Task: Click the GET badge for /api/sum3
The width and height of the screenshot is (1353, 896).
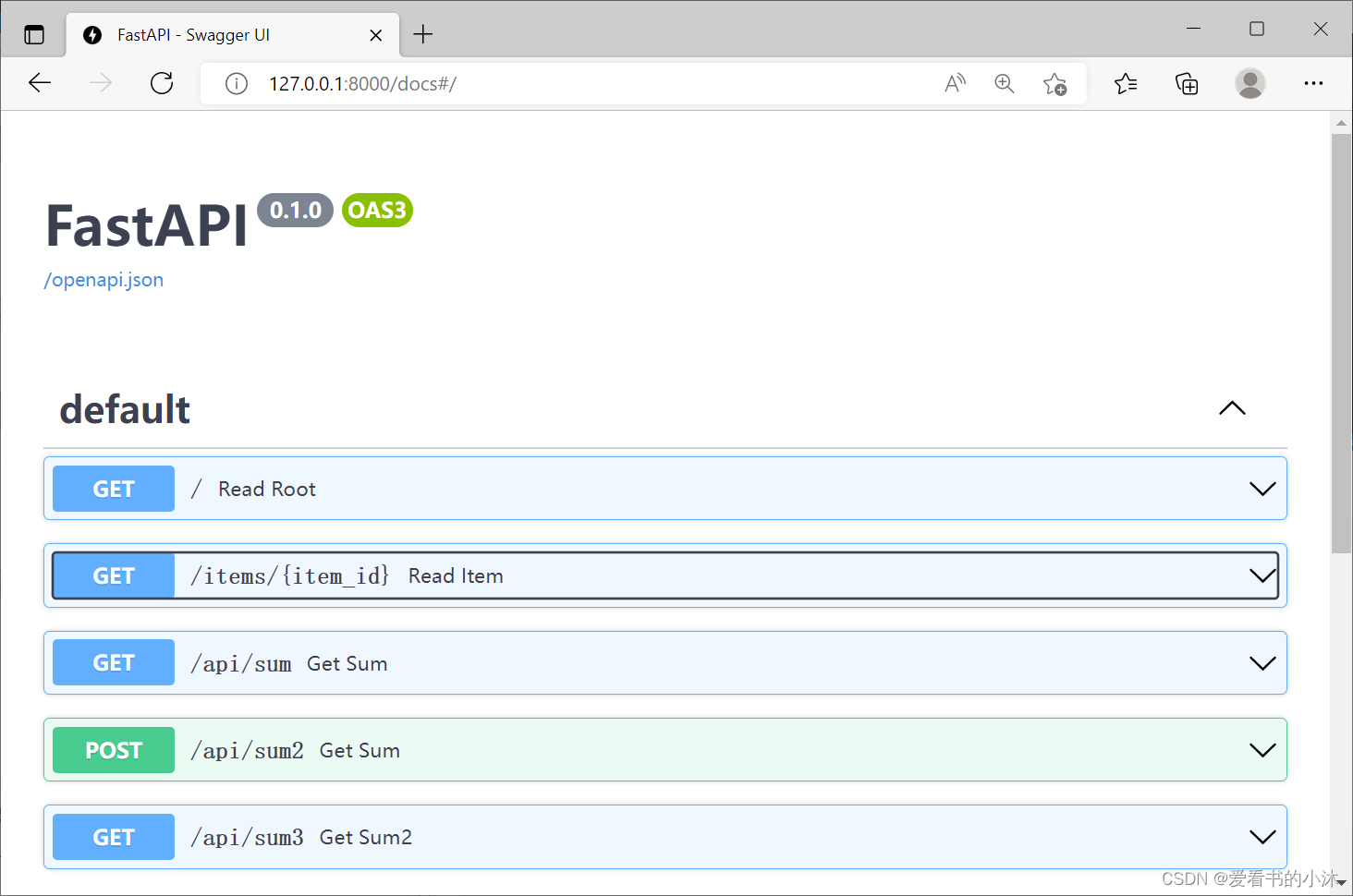Action: pos(114,837)
